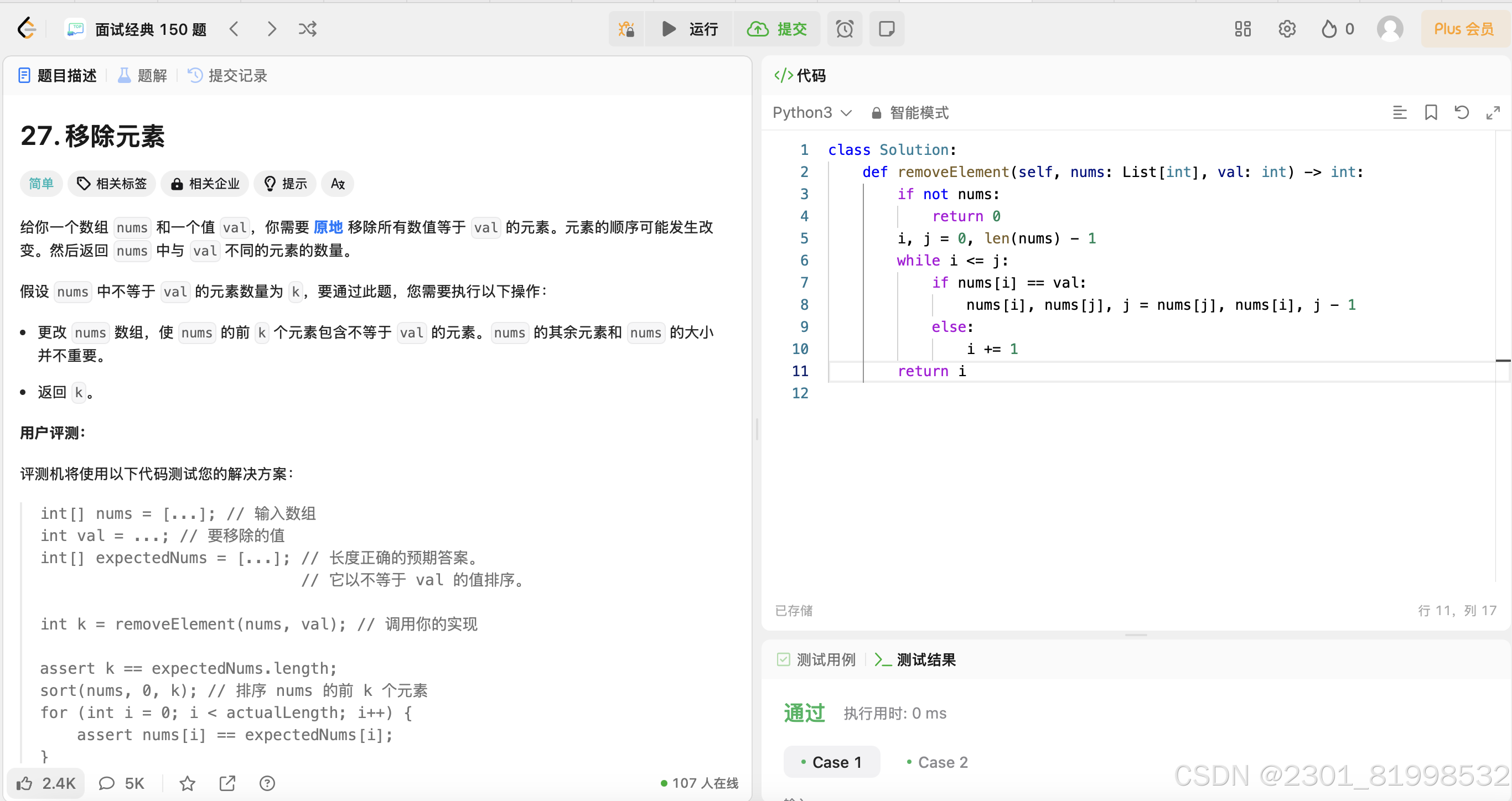Image resolution: width=1512 pixels, height=801 pixels.
Task: Open the Python3 language dropdown
Action: click(811, 113)
